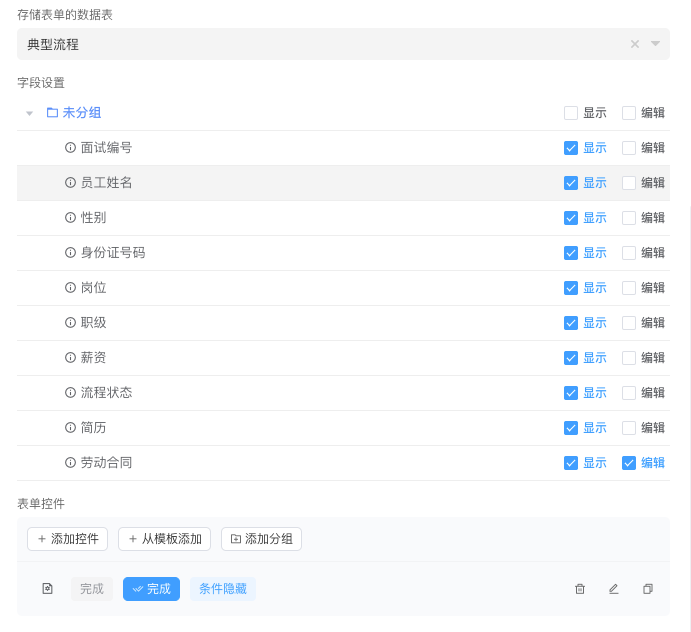Click info icon next to 面试编号
691x632 pixels.
70,148
